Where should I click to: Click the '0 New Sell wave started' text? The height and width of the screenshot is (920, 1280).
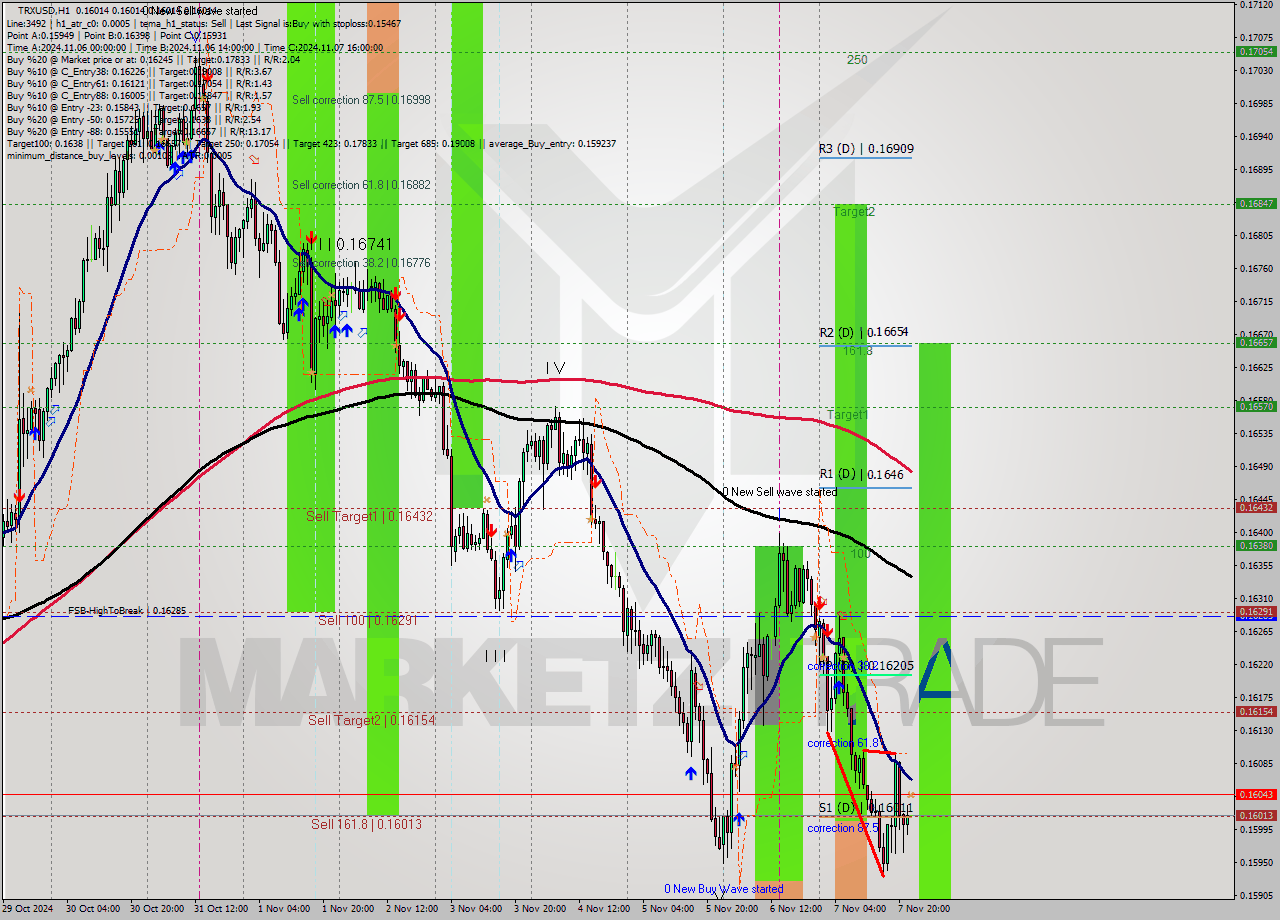coord(780,492)
